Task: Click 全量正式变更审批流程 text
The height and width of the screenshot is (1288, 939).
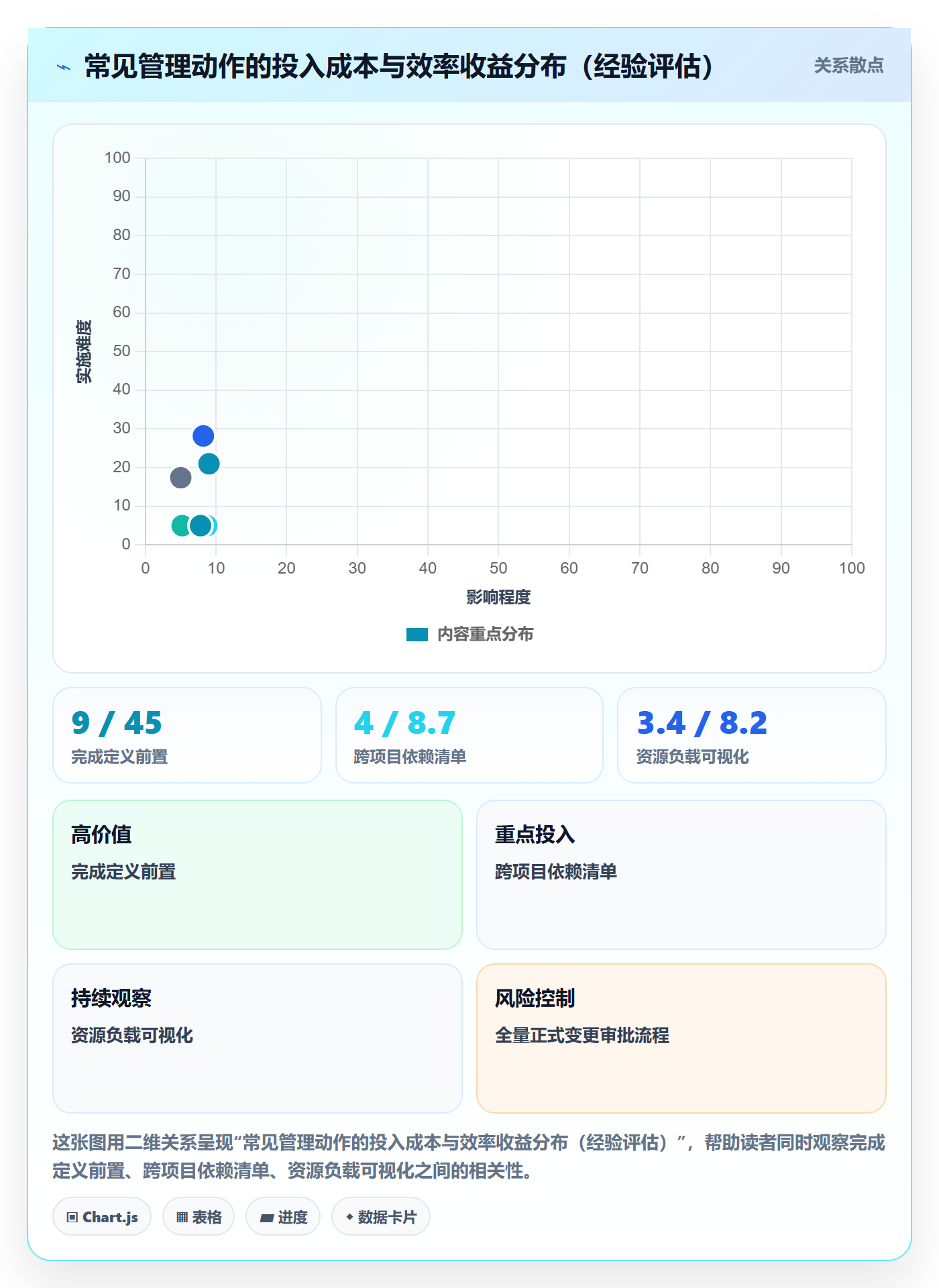Action: [582, 1036]
